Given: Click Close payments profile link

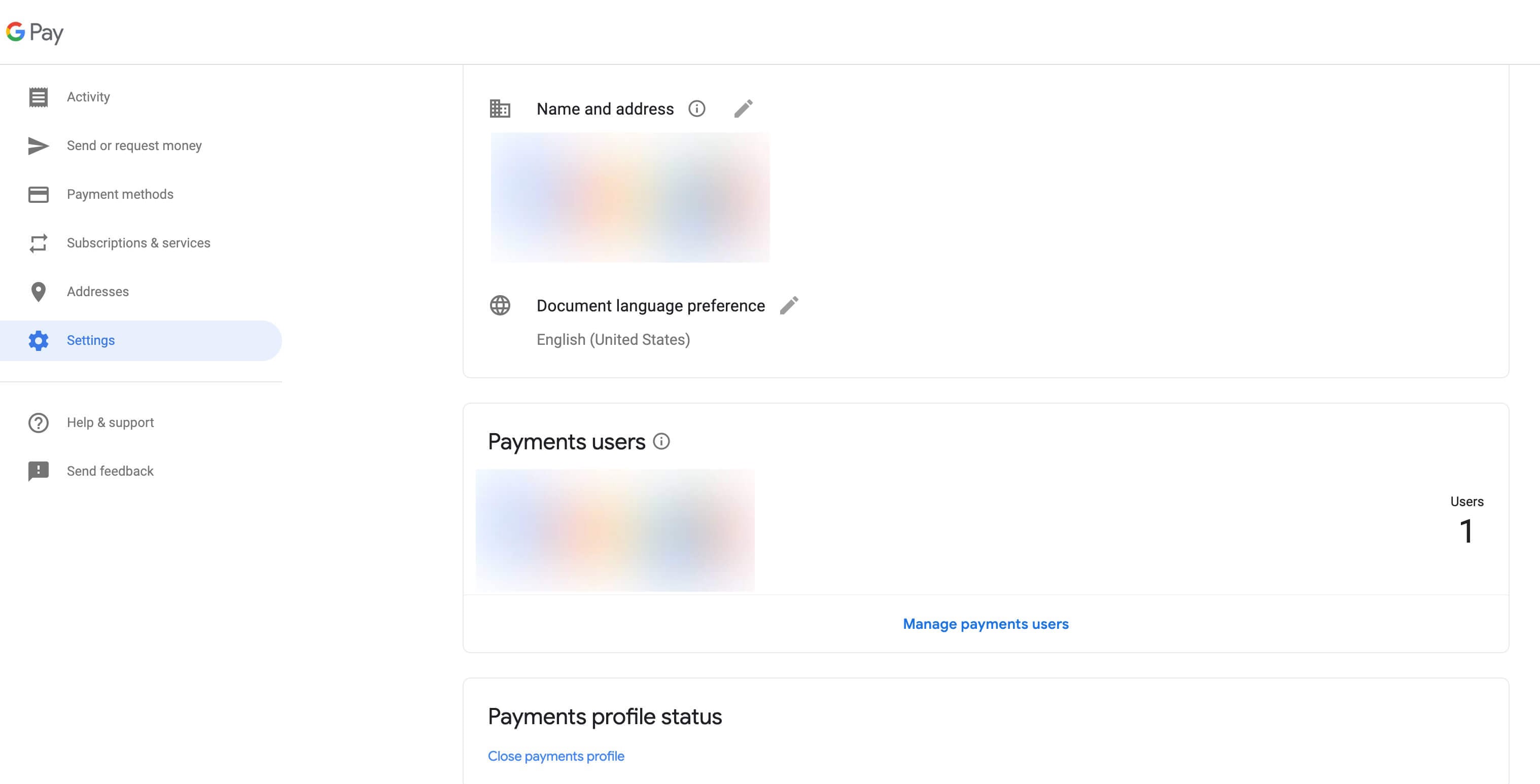Looking at the screenshot, I should click(555, 756).
